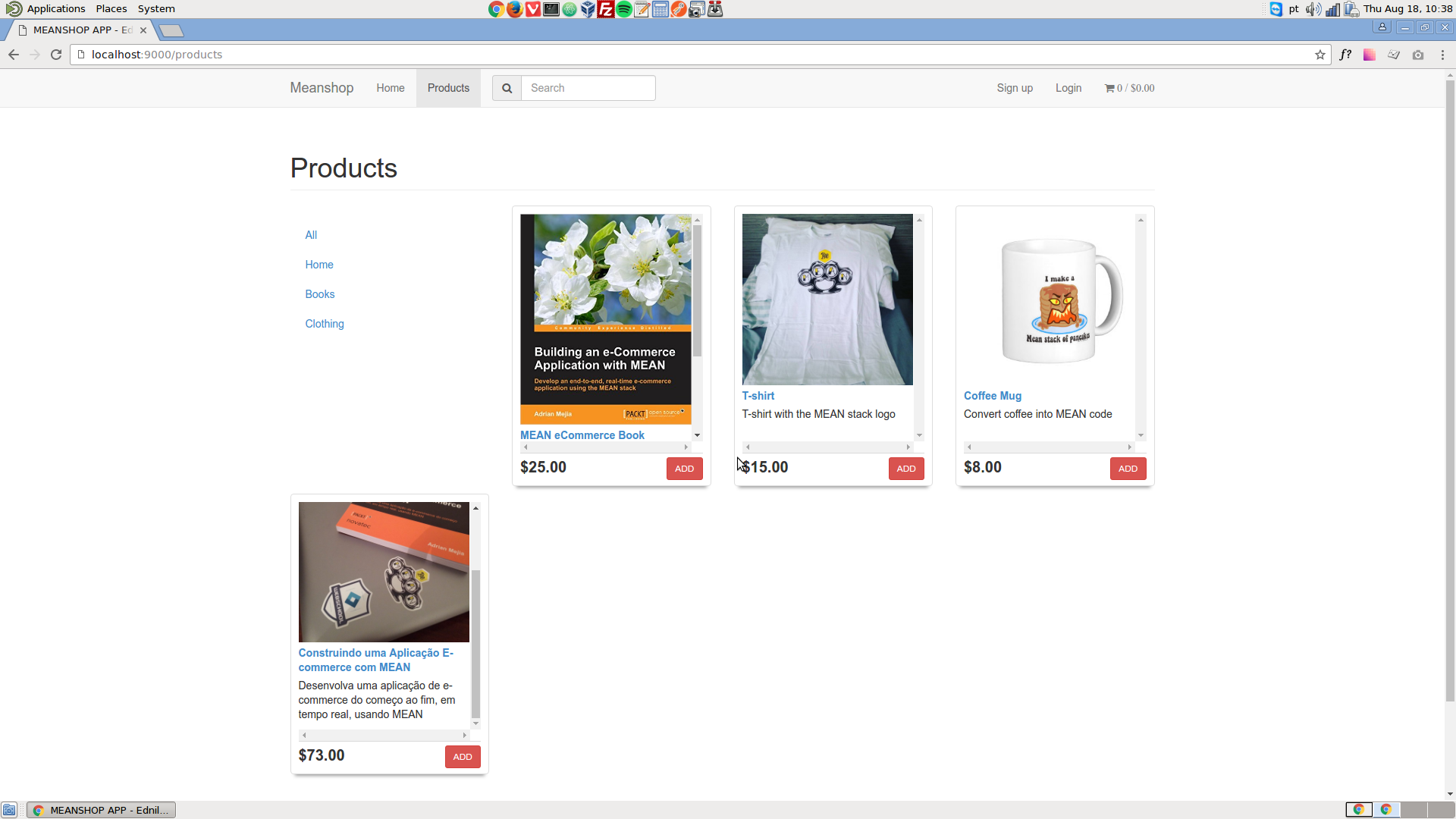Open Construindo uma Aplicação E-commerce product link
This screenshot has width=1456, height=819.
376,660
